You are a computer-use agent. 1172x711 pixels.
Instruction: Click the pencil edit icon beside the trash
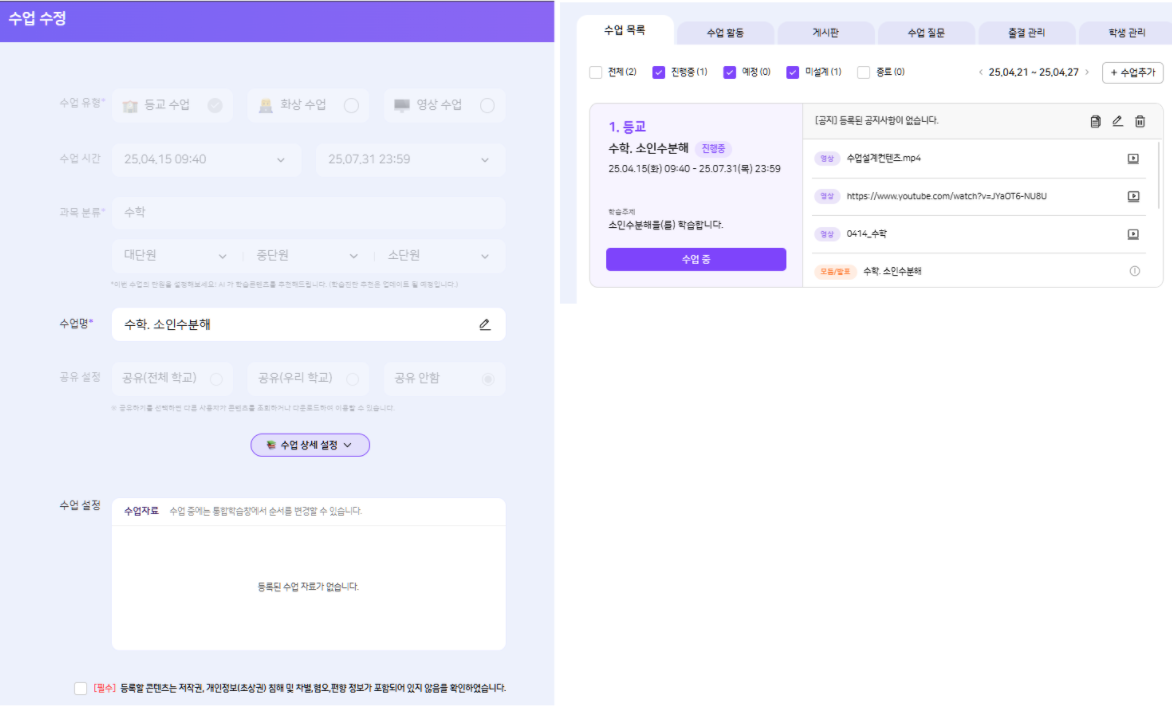click(x=1117, y=121)
